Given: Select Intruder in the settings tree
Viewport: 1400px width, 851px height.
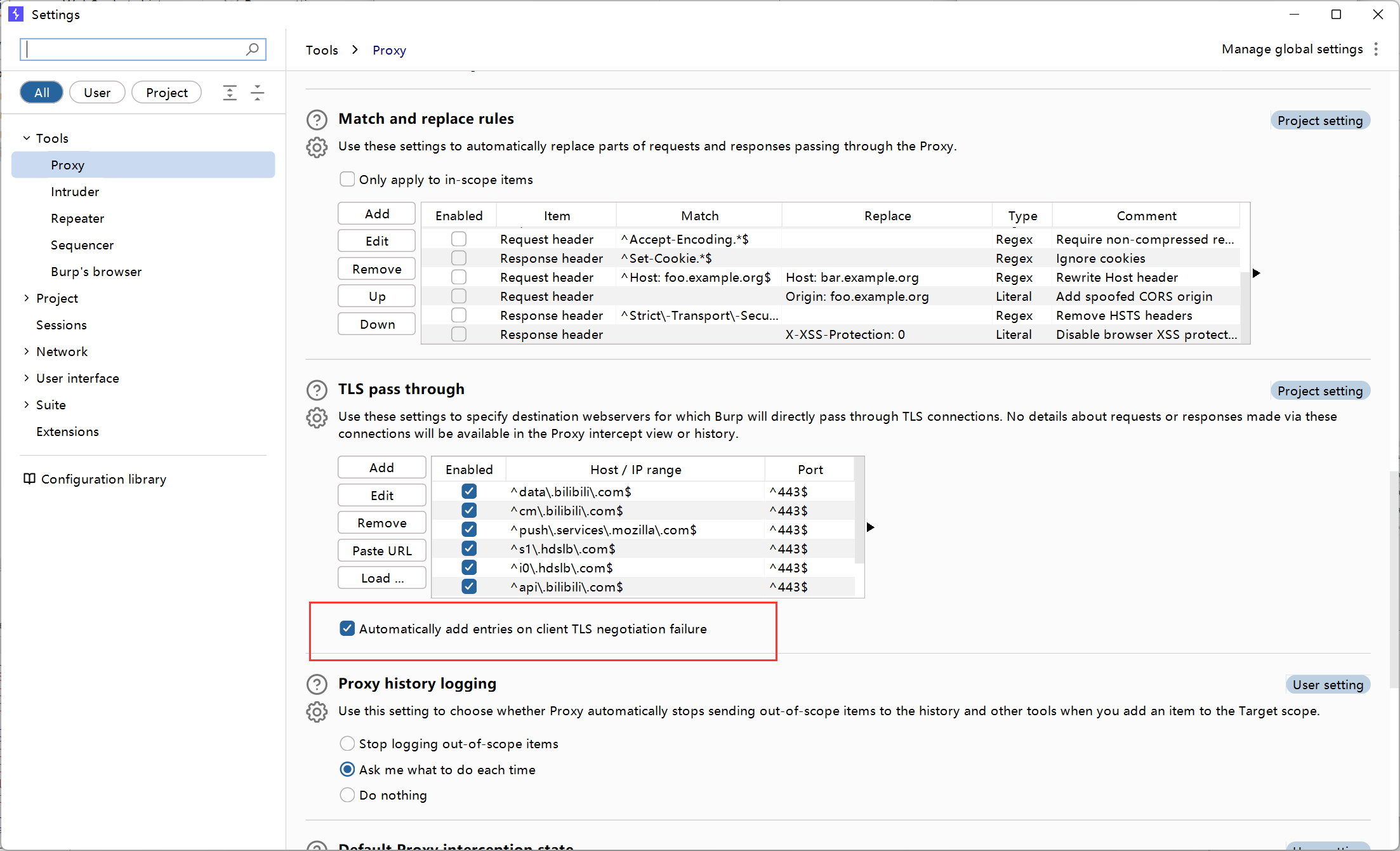Looking at the screenshot, I should click(x=75, y=192).
